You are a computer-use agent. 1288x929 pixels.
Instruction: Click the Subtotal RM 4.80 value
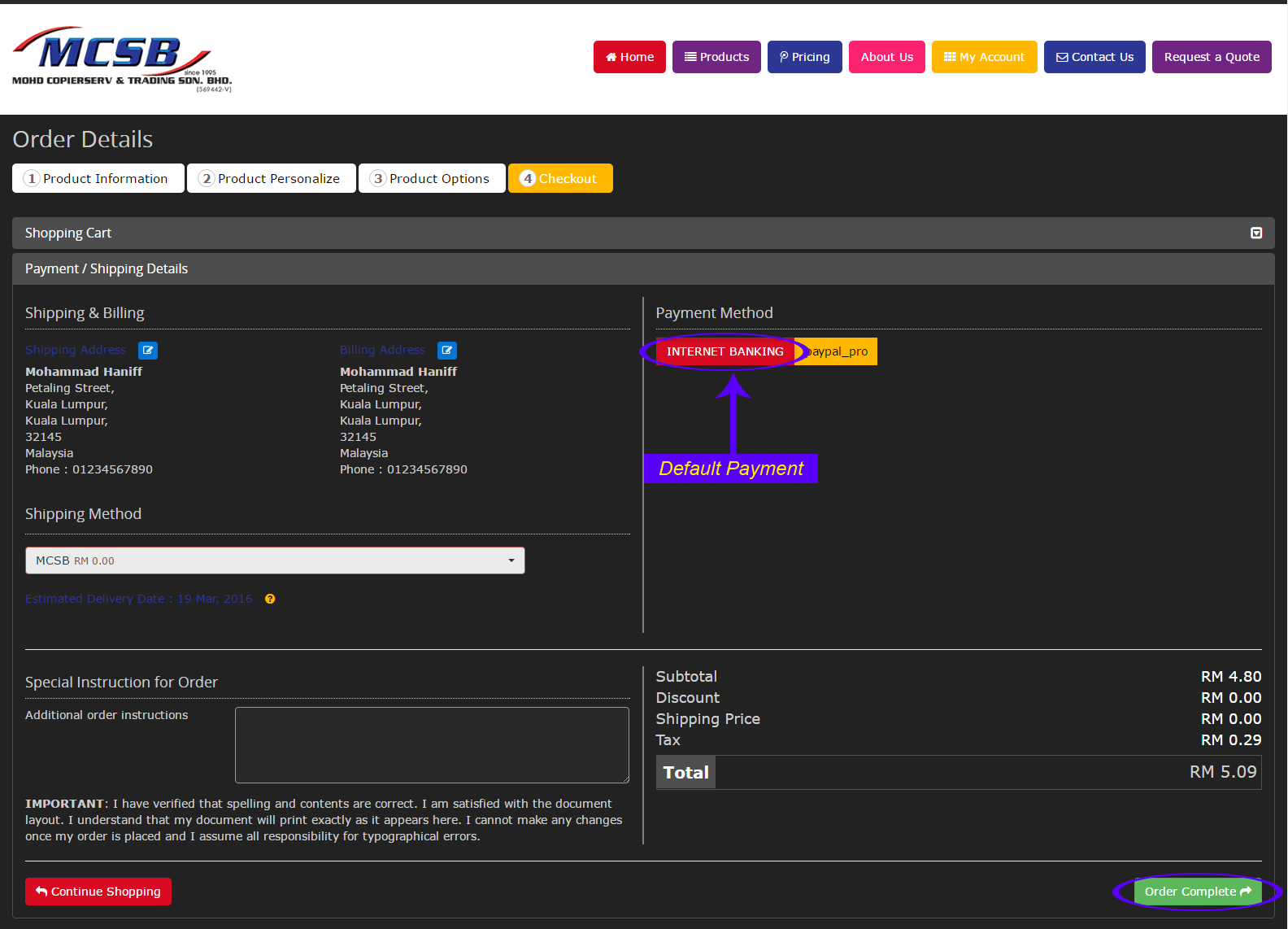pyautogui.click(x=1231, y=677)
